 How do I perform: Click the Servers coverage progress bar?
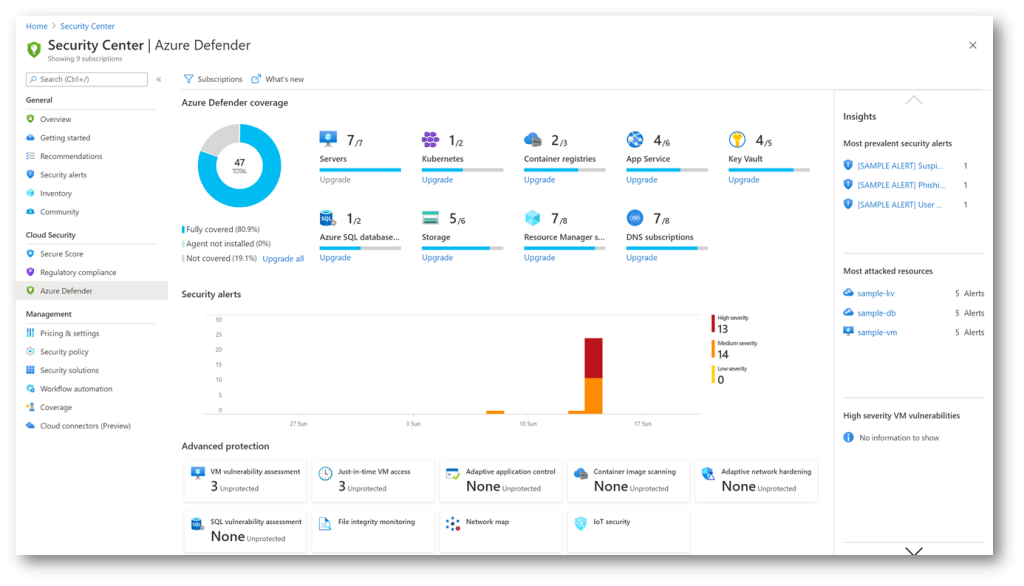click(x=360, y=170)
